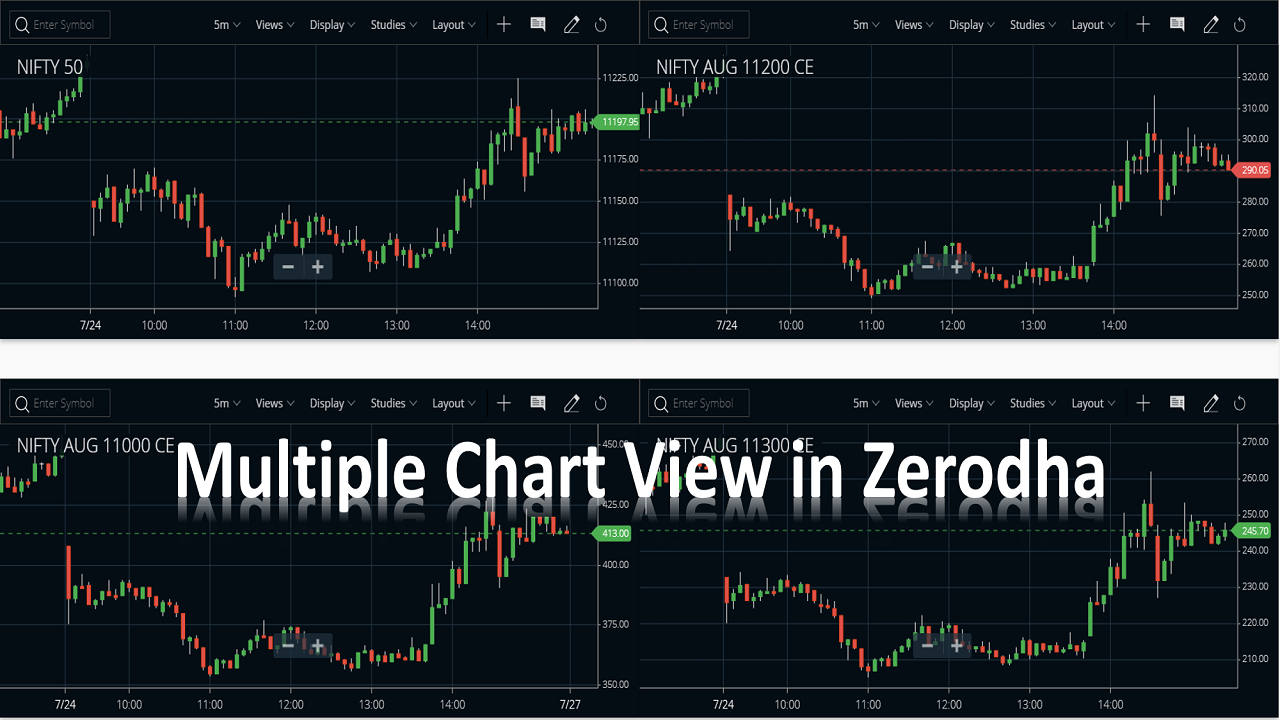Add a chart with plus icon in NIFTY 50 toolbar

[504, 25]
